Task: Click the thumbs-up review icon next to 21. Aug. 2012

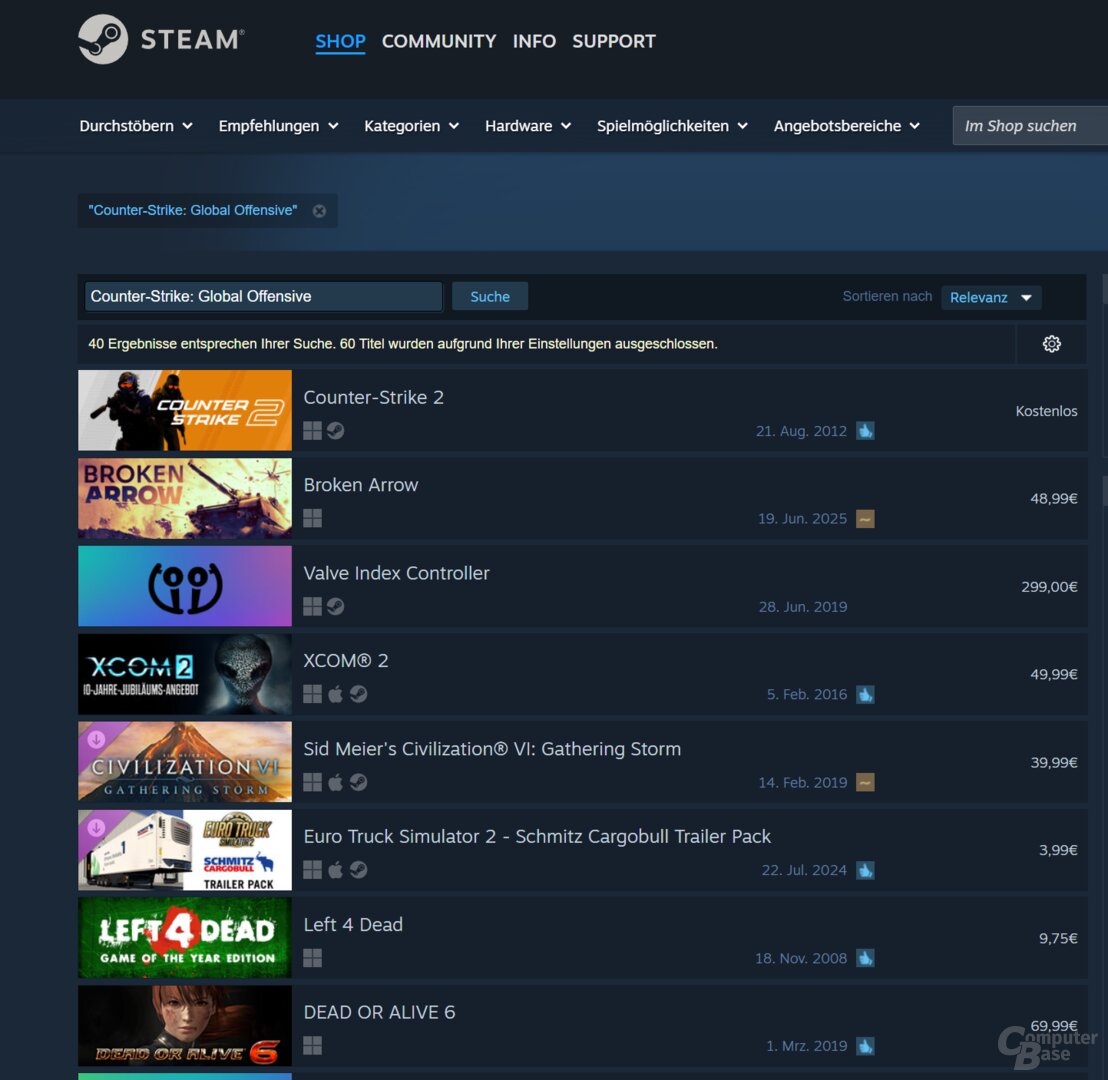Action: (x=865, y=430)
